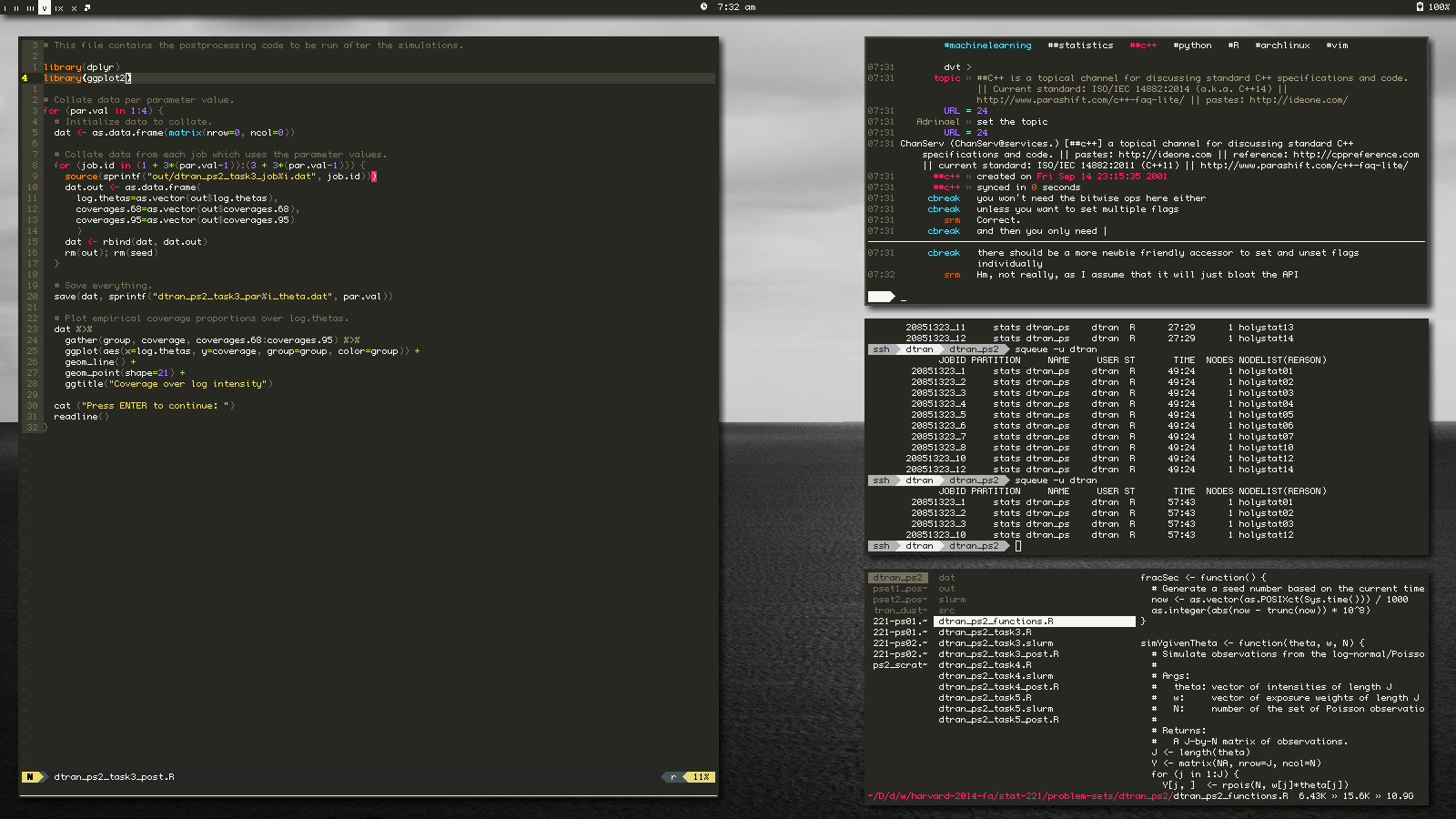Image resolution: width=1456 pixels, height=819 pixels.
Task: Select dtran_ps2_task3_post.R in the file manager
Action: 998,654
